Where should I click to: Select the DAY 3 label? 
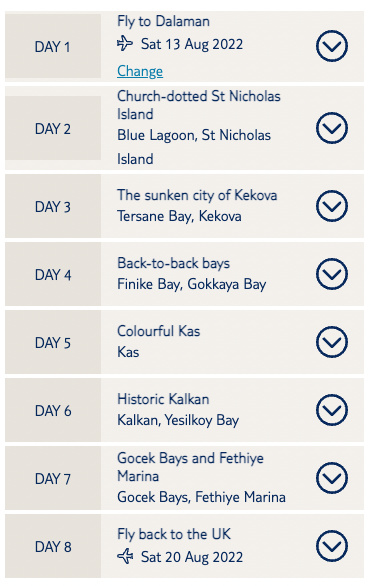pos(53,207)
